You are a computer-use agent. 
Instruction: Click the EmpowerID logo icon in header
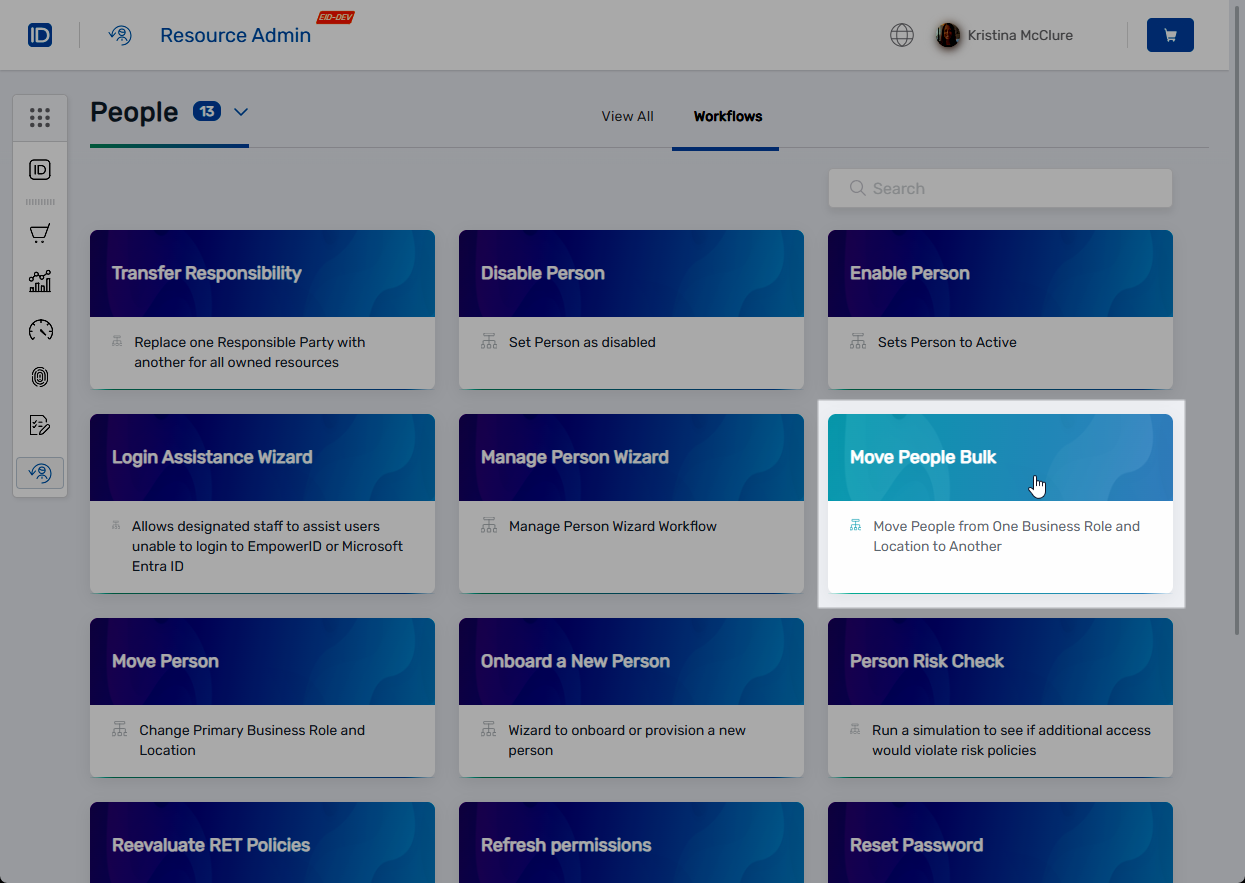pos(40,35)
